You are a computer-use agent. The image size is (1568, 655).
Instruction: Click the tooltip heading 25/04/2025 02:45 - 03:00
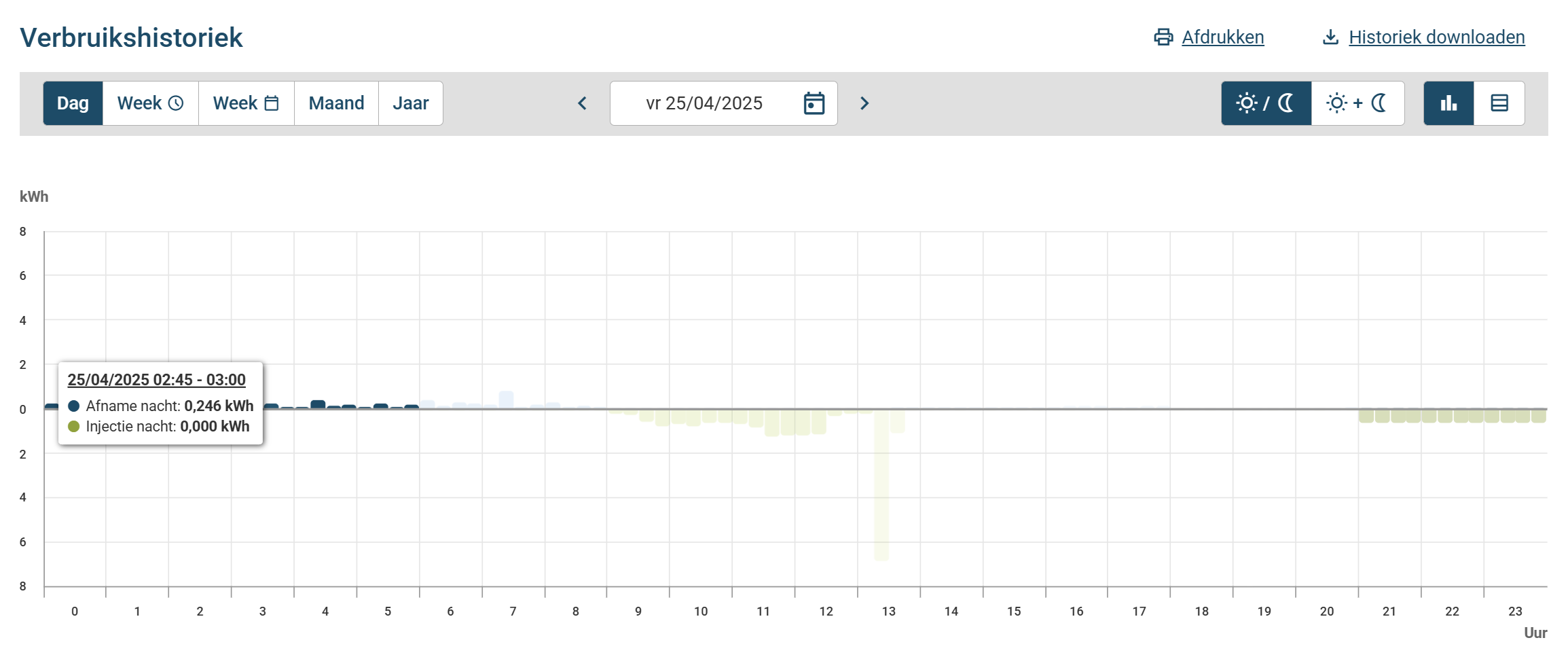coord(156,380)
